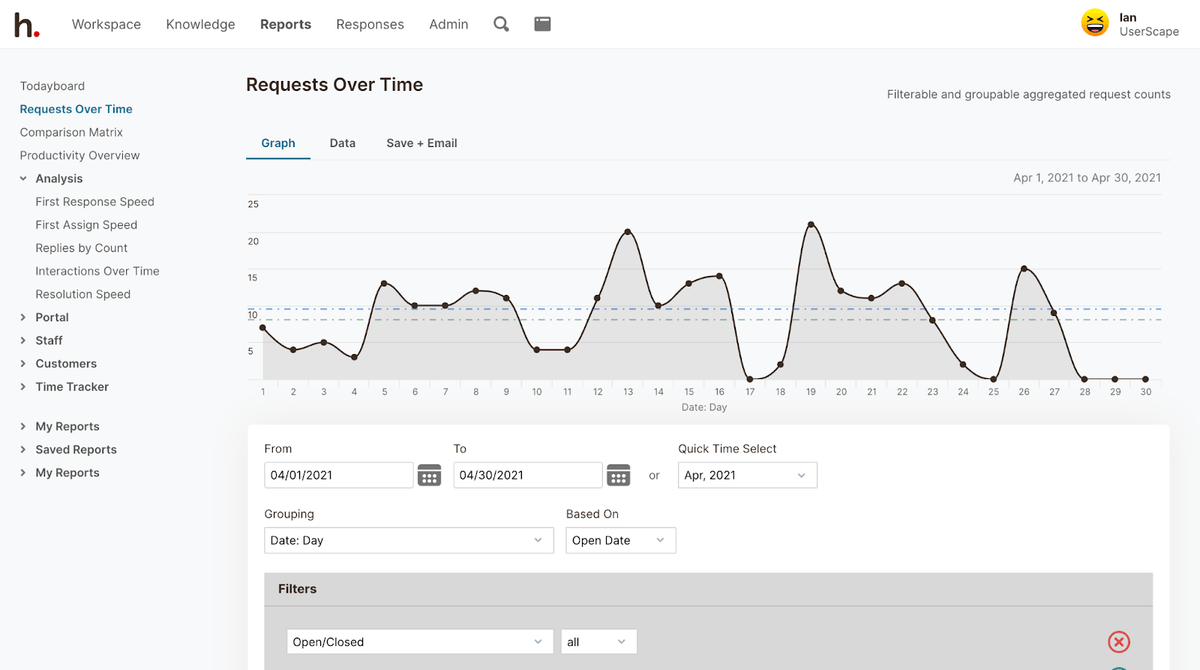This screenshot has height=670, width=1200.
Task: Open the search magnifier icon
Action: pos(501,24)
